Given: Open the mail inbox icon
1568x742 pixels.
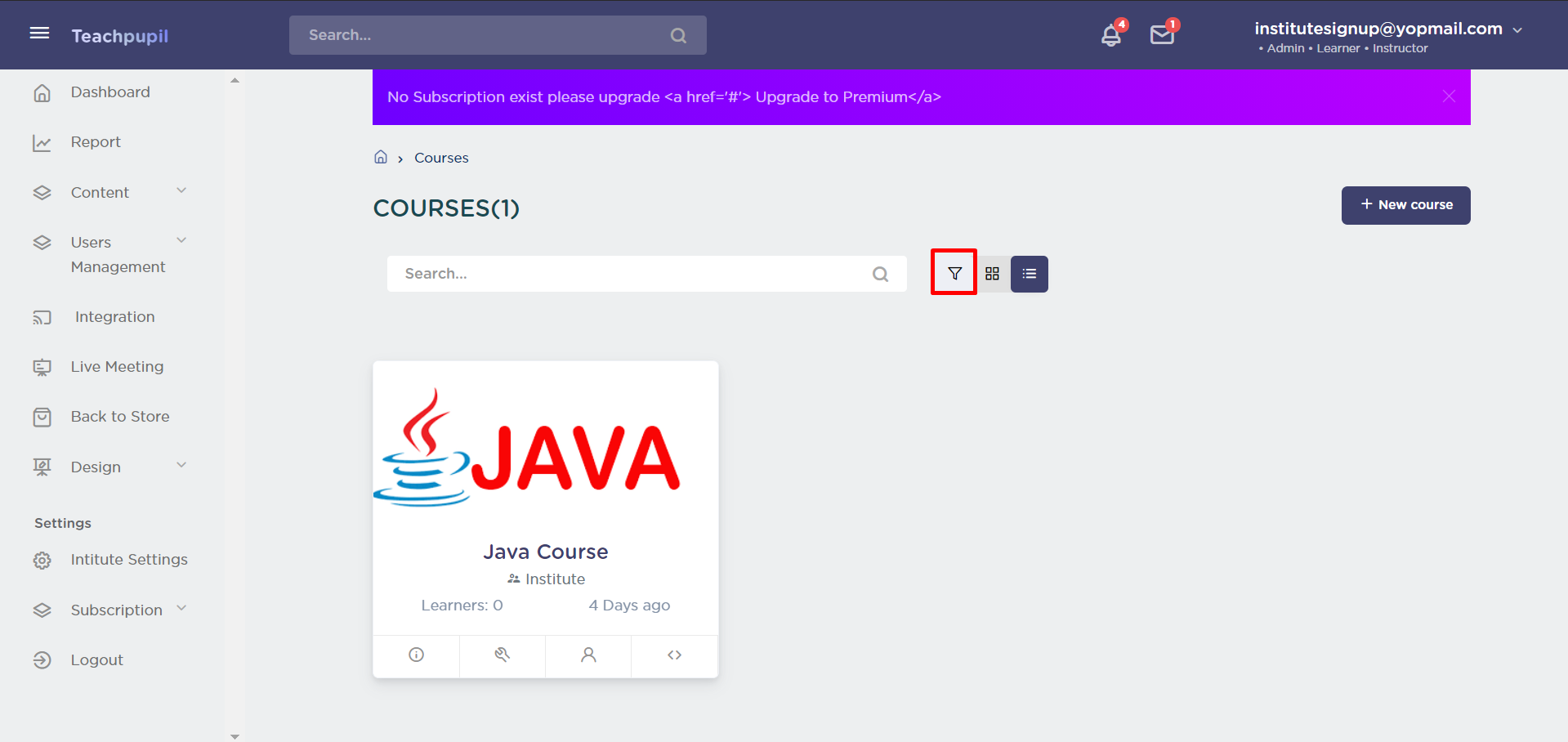Looking at the screenshot, I should click(x=1161, y=35).
